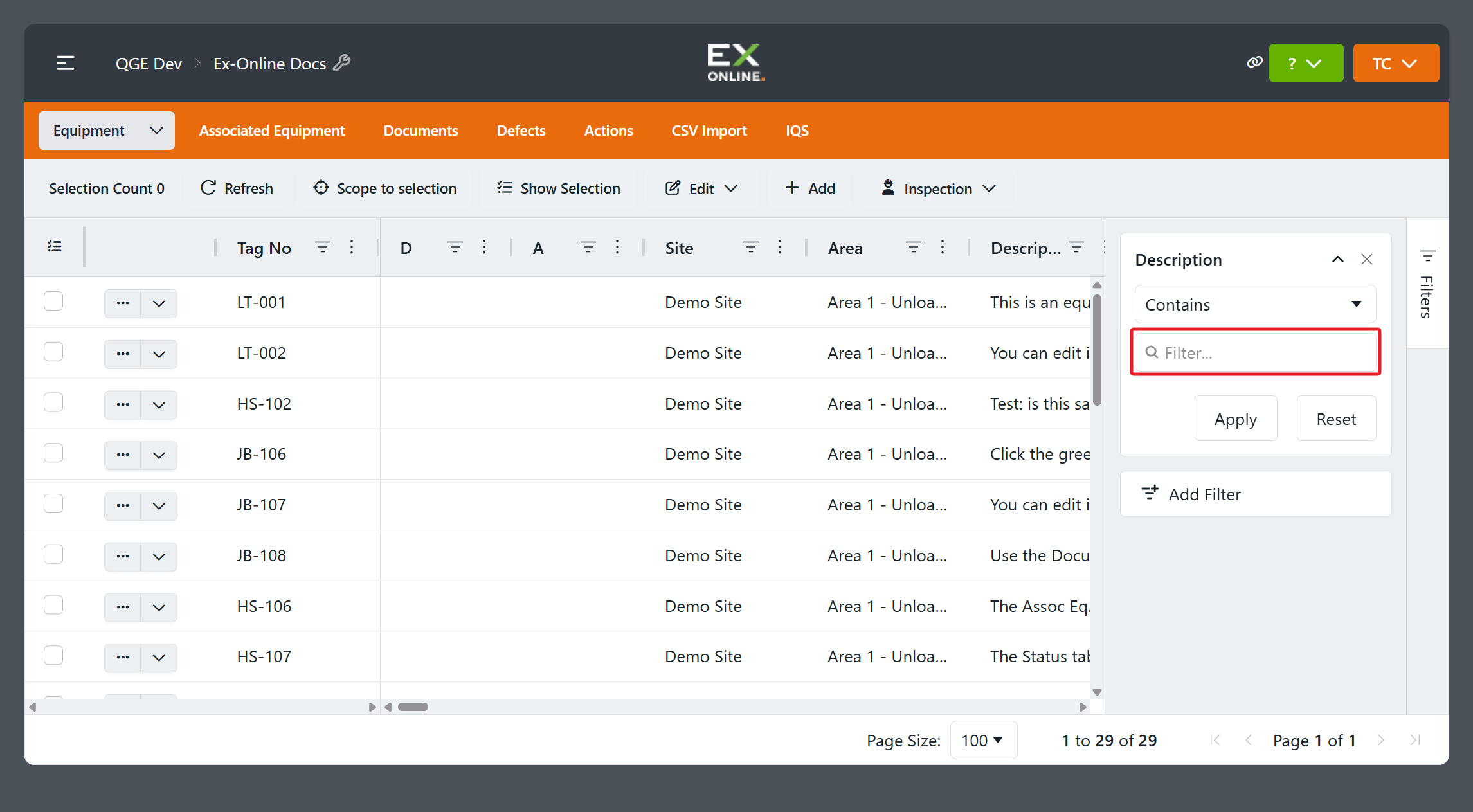Check the JB-108 row checkbox
1473x812 pixels.
[53, 554]
